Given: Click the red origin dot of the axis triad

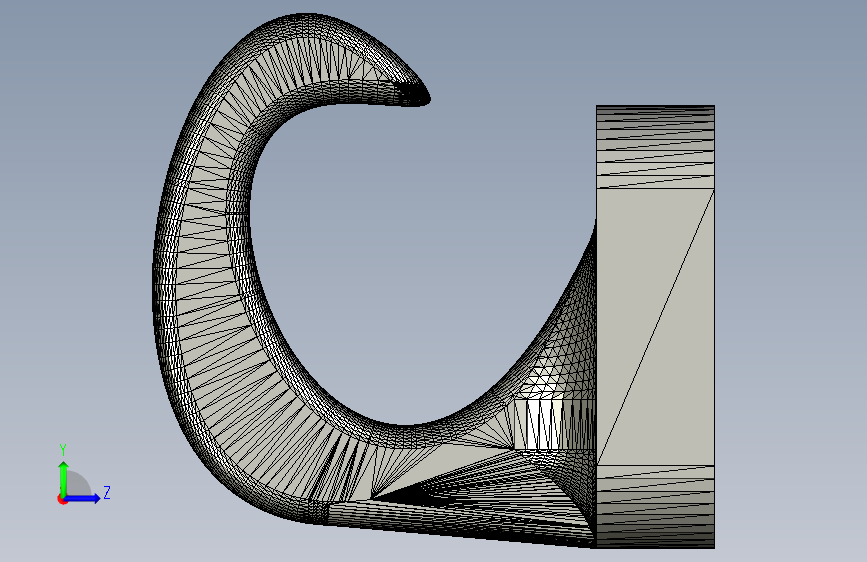Looking at the screenshot, I should [62, 499].
